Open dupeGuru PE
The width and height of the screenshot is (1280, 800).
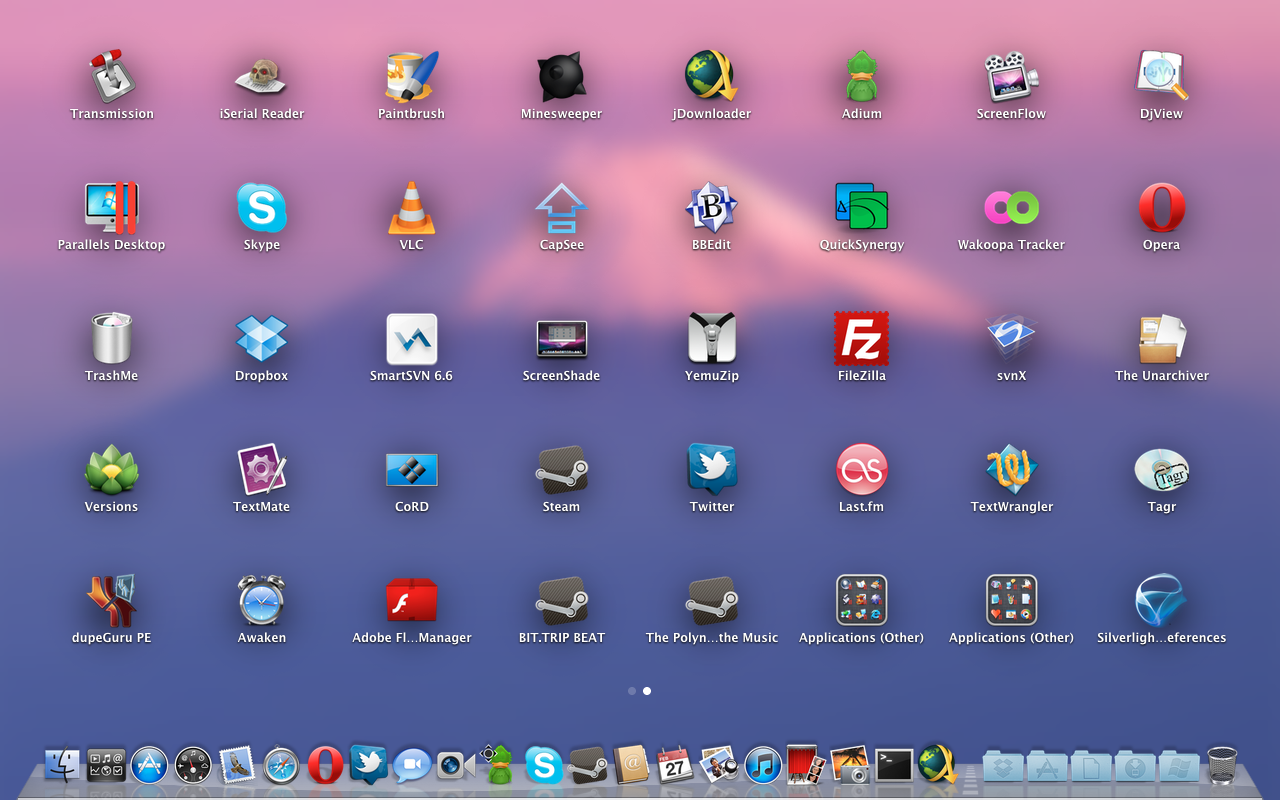[112, 601]
